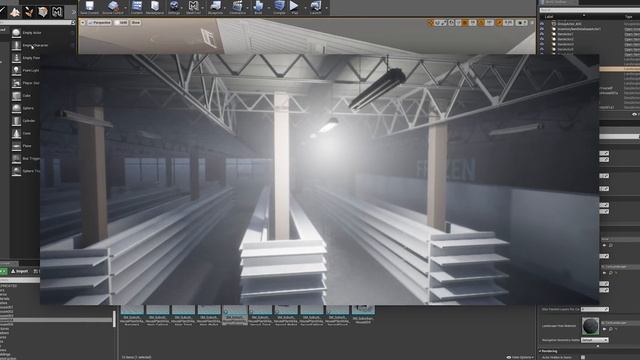Viewport: 640px width, 360px height.
Task: Switch to Landscape mode icon
Action: pos(15,12)
